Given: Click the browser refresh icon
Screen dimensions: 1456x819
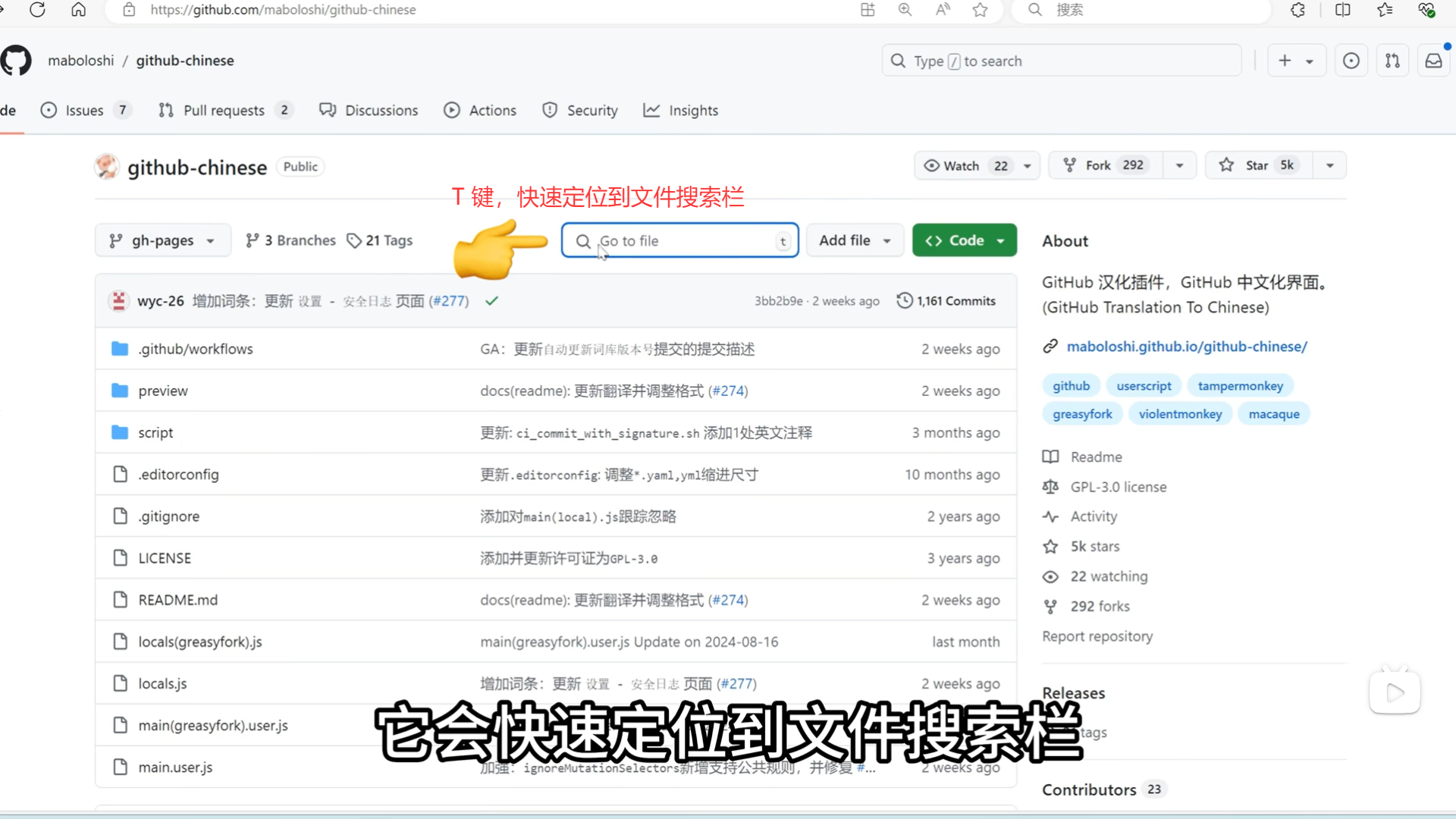Looking at the screenshot, I should [x=37, y=10].
